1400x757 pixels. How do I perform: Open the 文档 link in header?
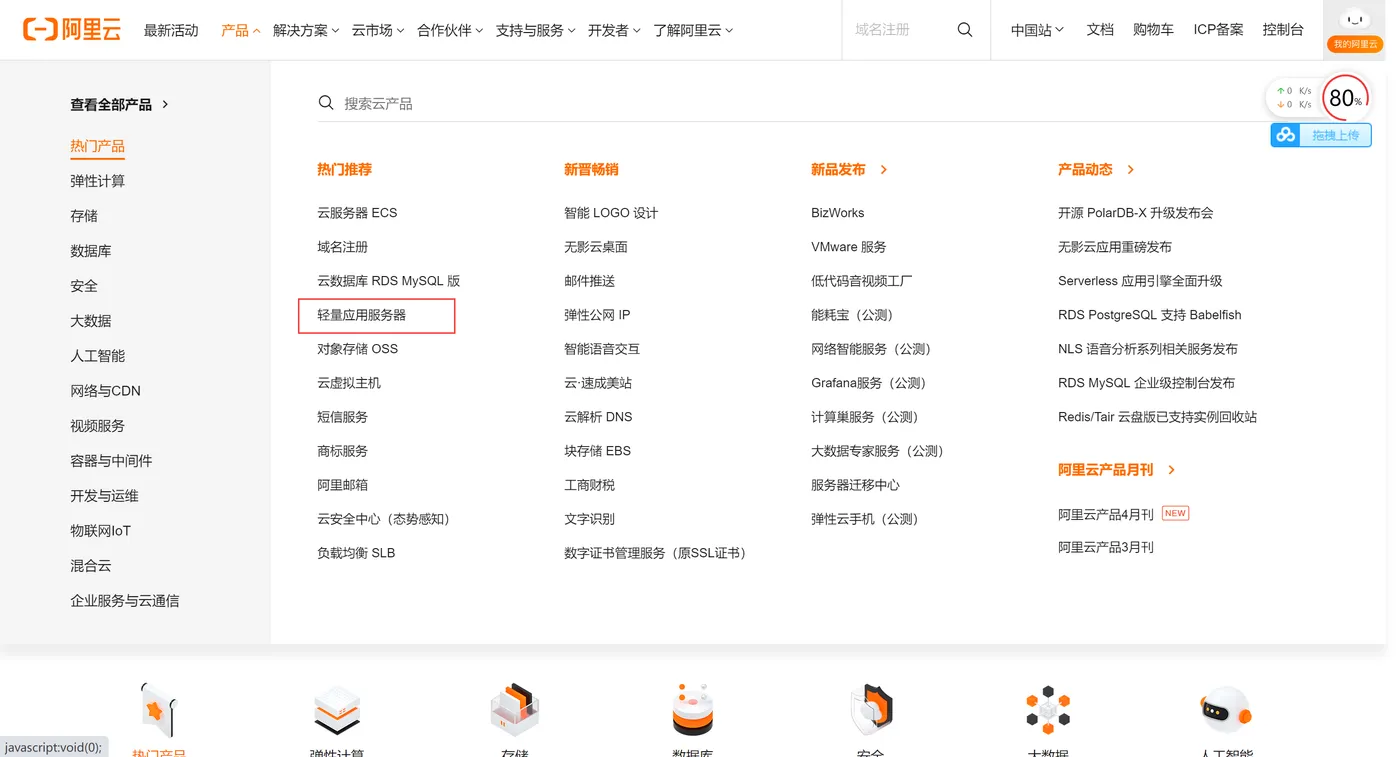pos(1100,30)
